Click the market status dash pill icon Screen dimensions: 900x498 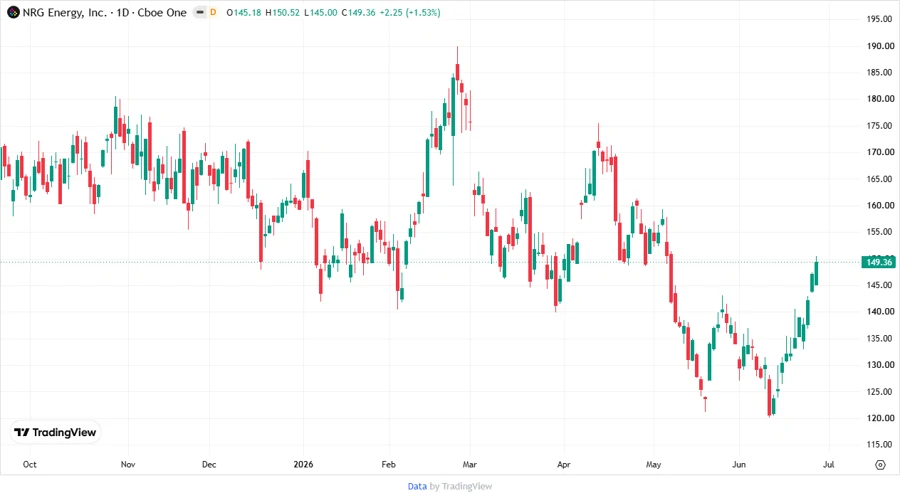[200, 12]
